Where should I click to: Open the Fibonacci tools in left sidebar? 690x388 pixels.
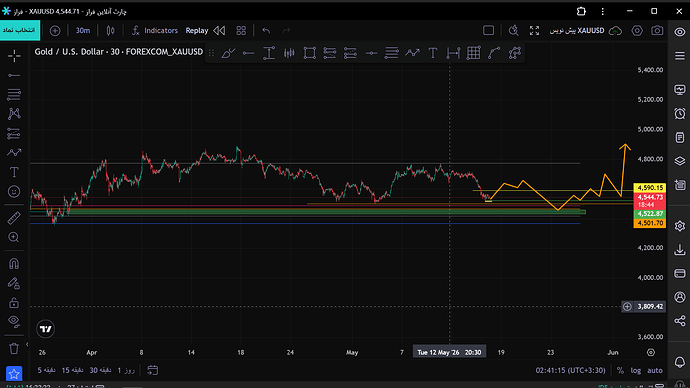[x=14, y=94]
